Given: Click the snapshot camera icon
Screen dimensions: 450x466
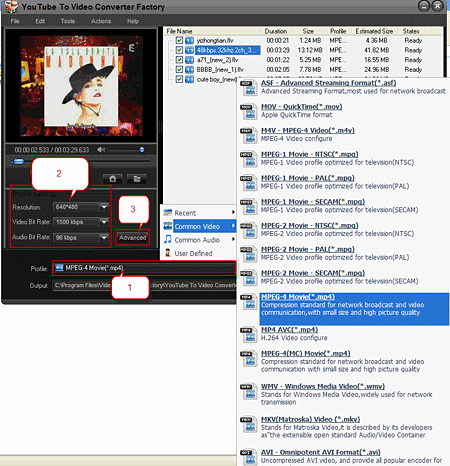Looking at the screenshot, I should pyautogui.click(x=113, y=179).
